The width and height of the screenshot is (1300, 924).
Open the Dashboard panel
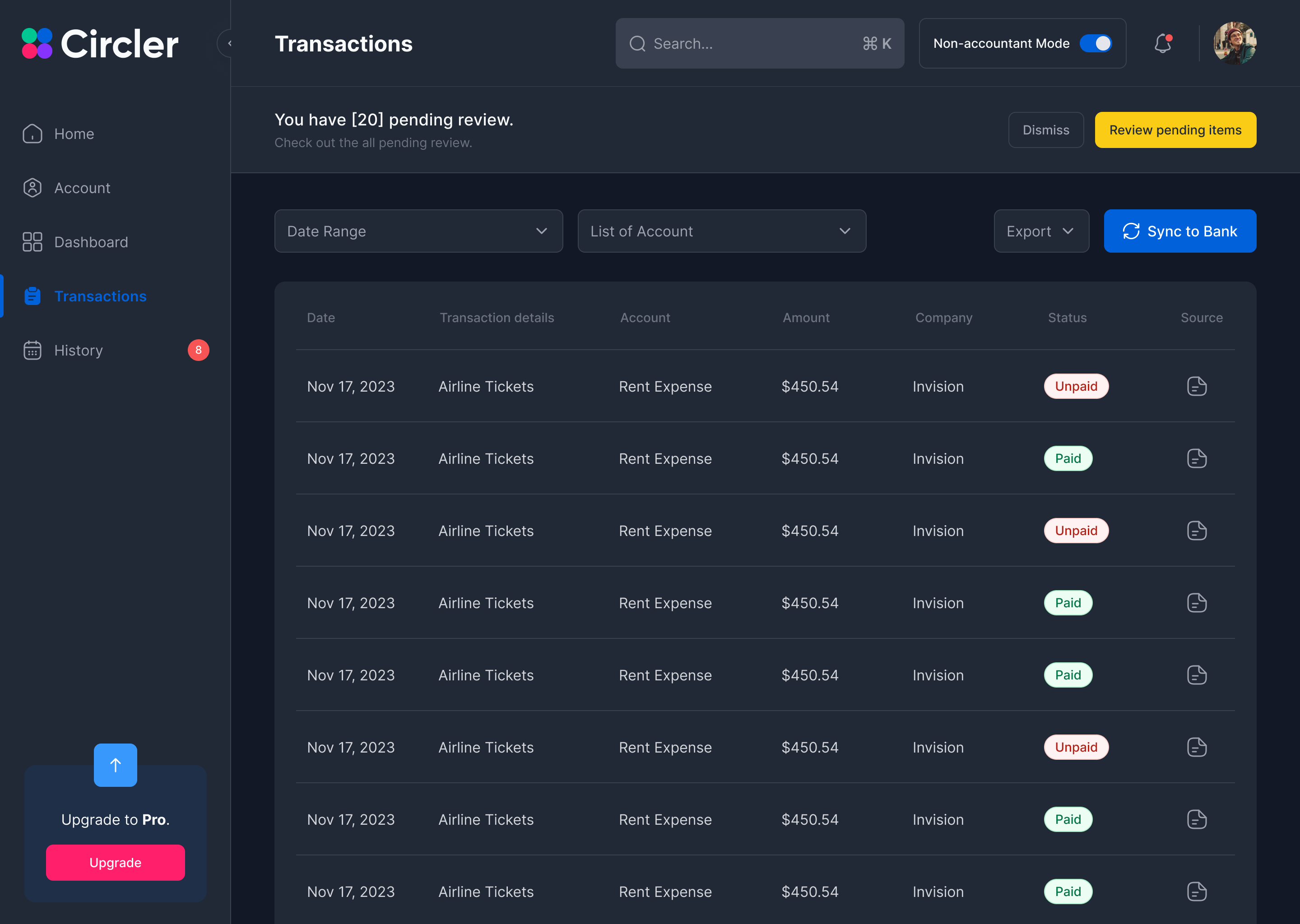[90, 242]
